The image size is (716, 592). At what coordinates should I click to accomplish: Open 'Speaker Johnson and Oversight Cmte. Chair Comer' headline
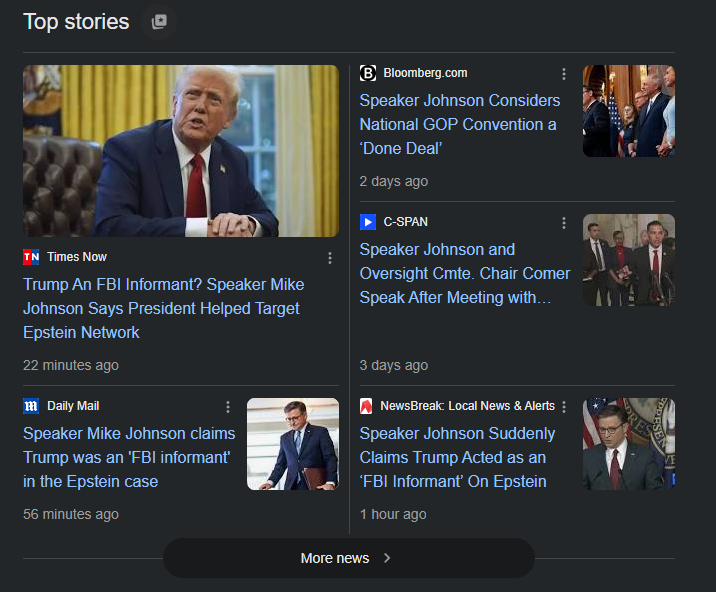click(465, 273)
